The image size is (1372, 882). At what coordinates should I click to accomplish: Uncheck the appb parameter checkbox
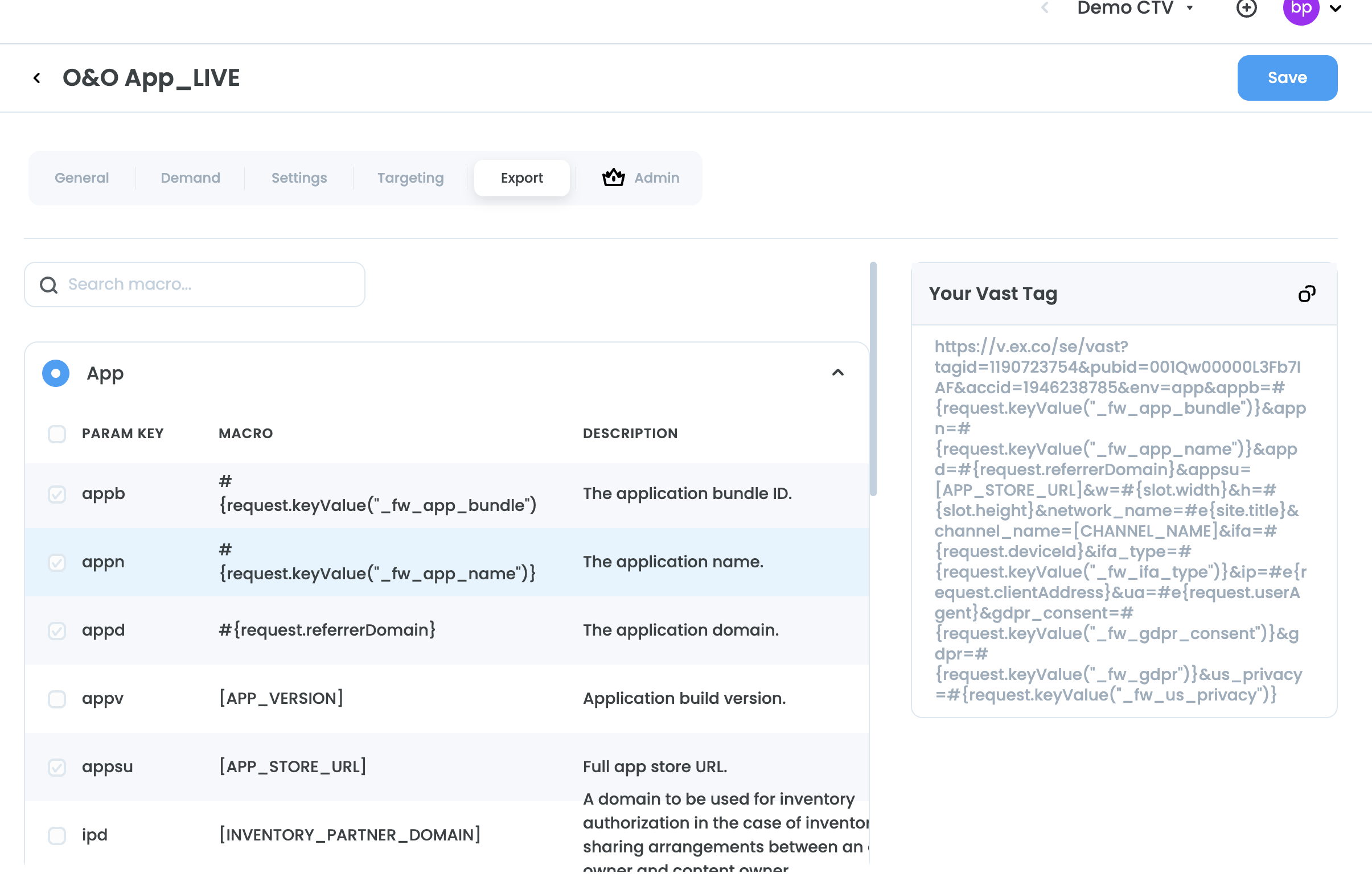[57, 494]
